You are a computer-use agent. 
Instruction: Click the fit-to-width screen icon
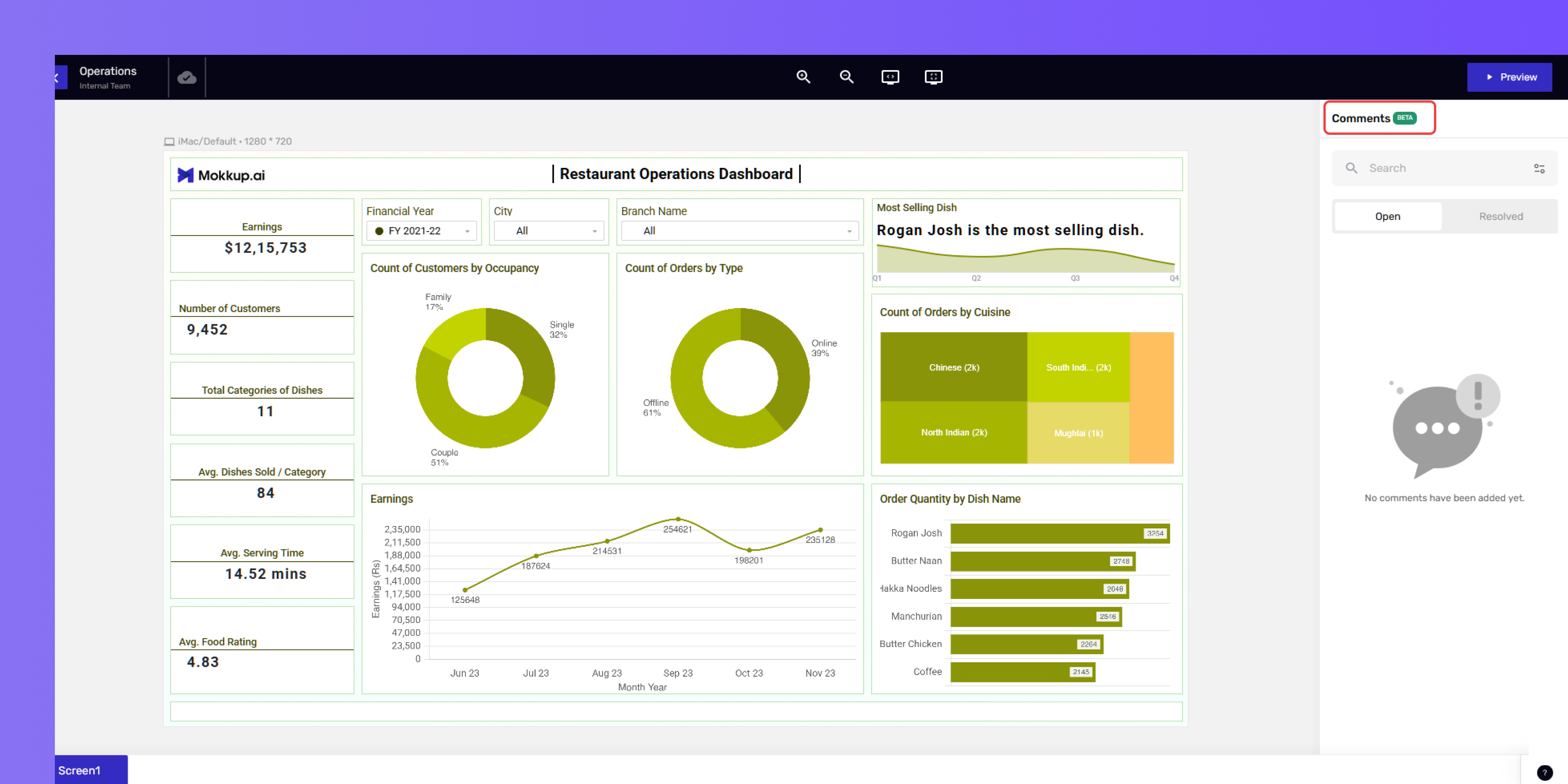click(890, 77)
